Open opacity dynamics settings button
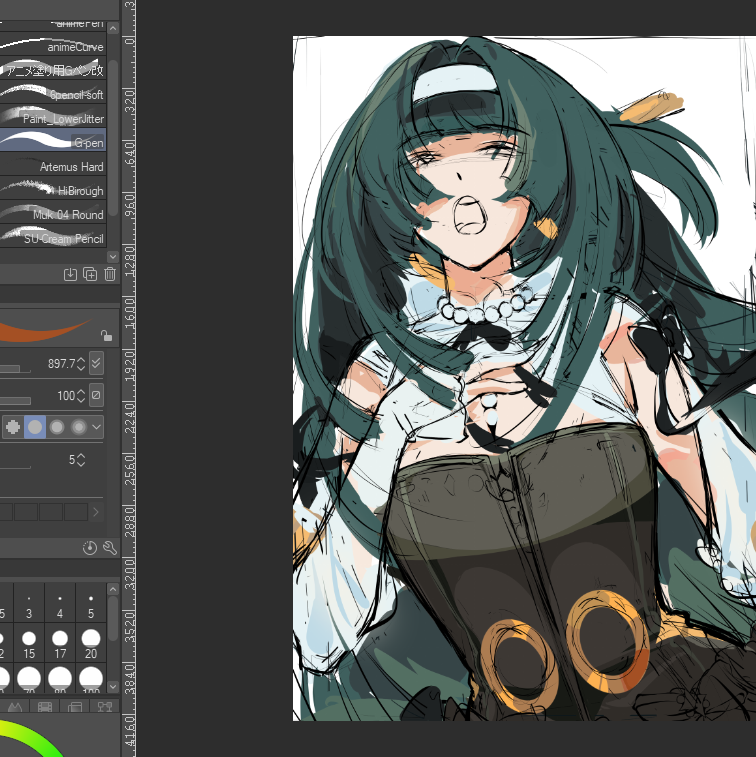 point(96,395)
